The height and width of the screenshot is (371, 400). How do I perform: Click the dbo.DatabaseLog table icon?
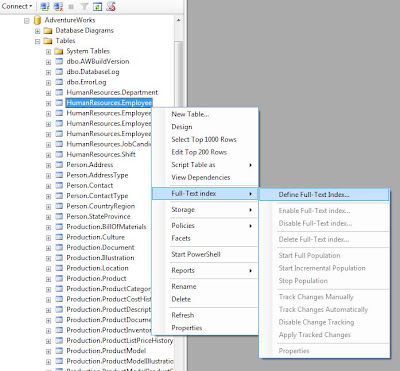tap(59, 72)
